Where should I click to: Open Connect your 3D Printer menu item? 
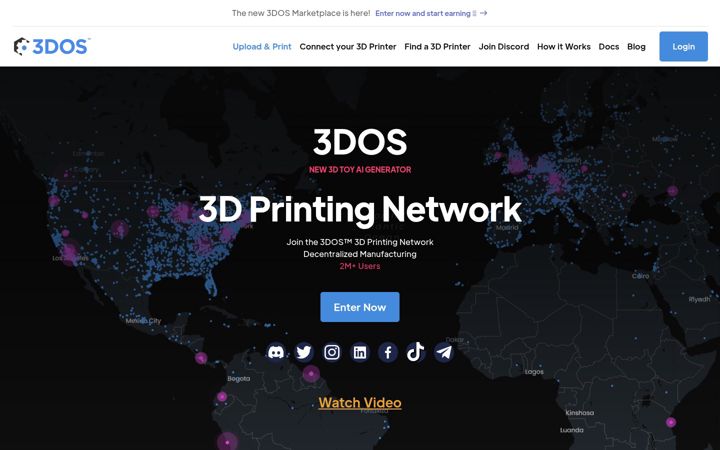click(x=348, y=46)
